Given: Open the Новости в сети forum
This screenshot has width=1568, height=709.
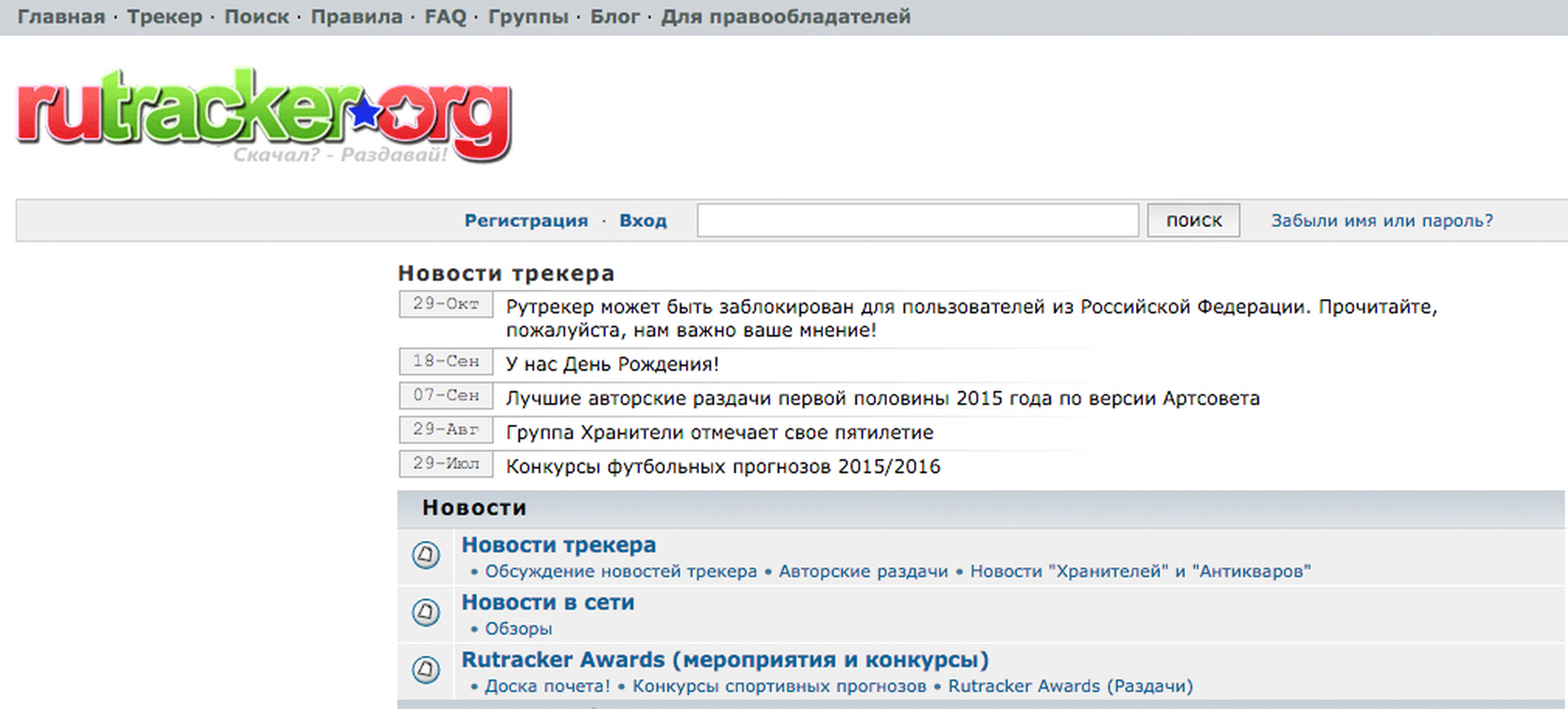Looking at the screenshot, I should pos(548,602).
